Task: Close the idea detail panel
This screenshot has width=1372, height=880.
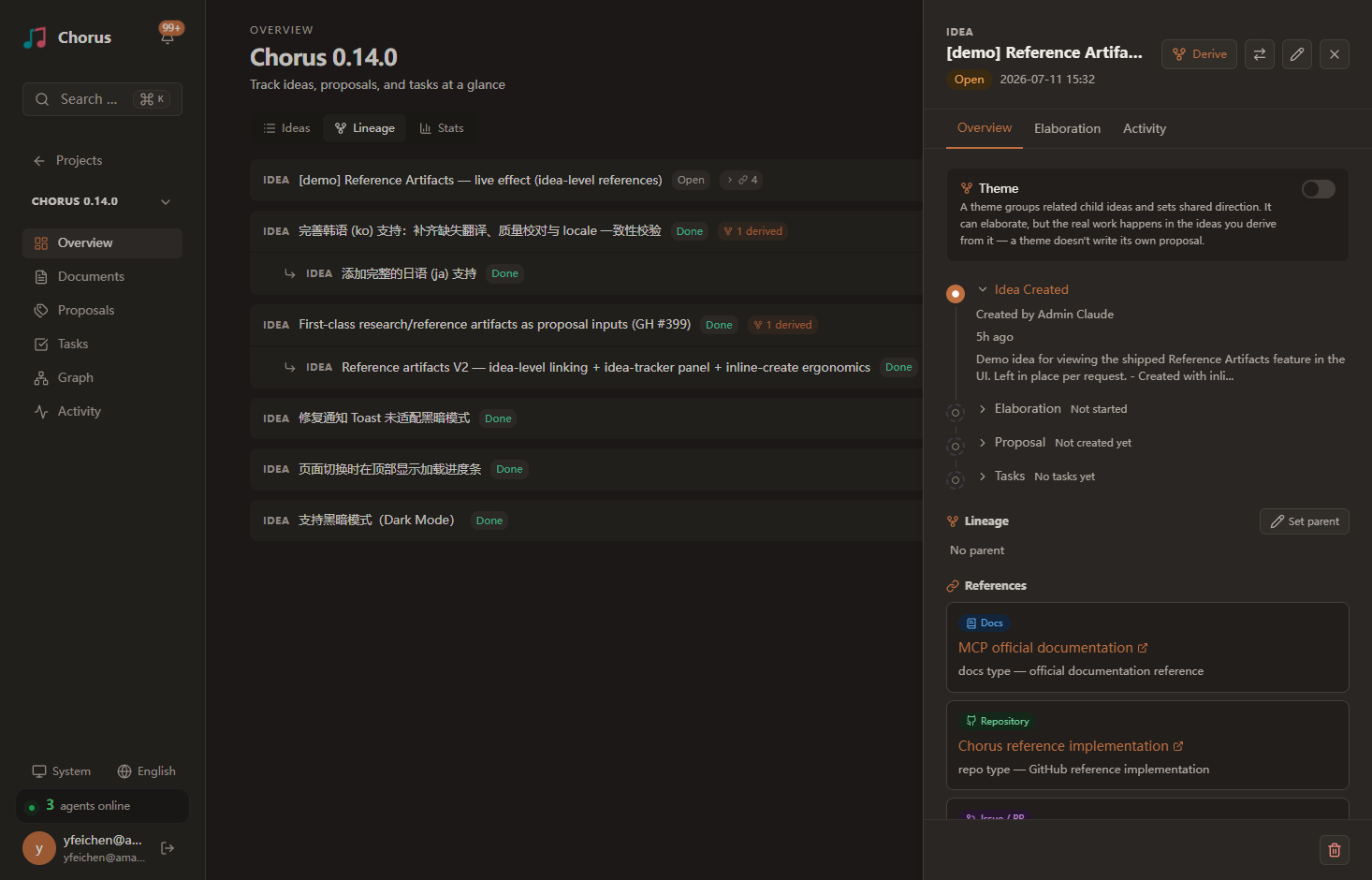Action: 1335,54
